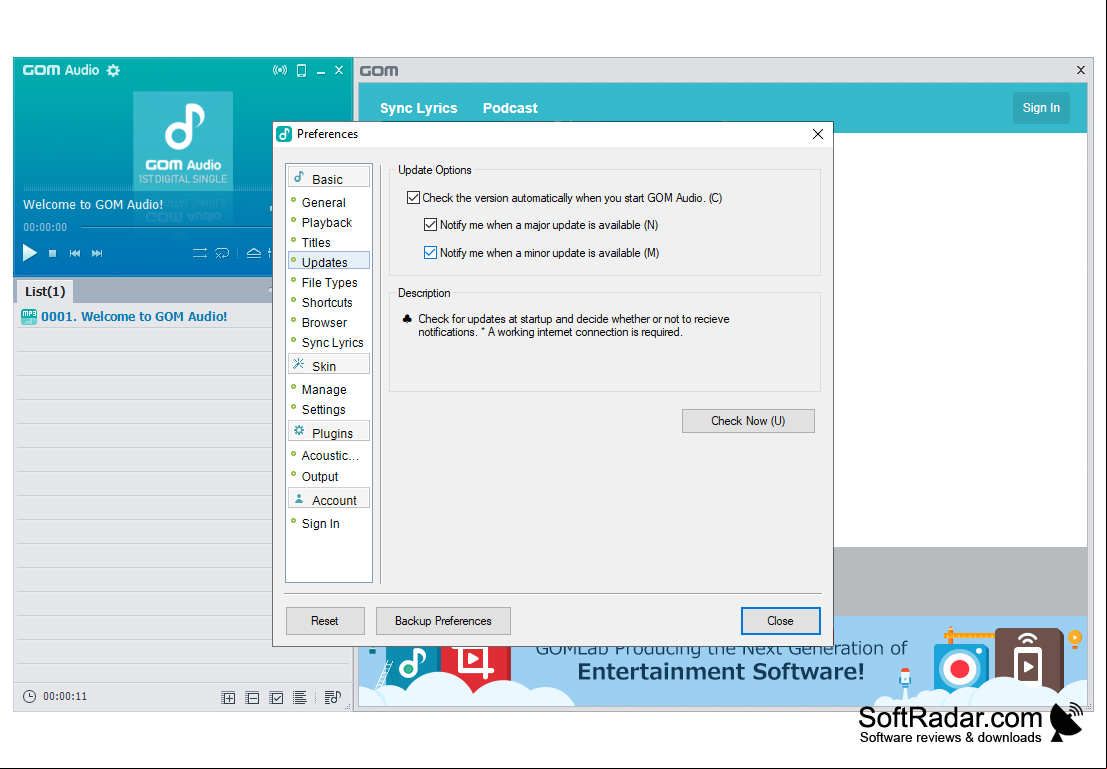The height and width of the screenshot is (769, 1107).
Task: Select the Skin category header
Action: 329,364
